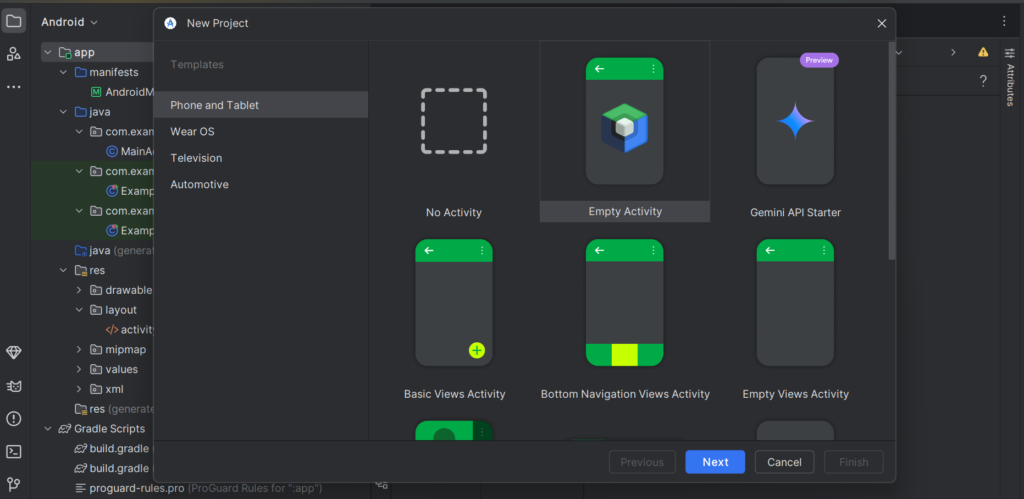Screen dimensions: 1024x499
Task: Click the right chevron in editor toolbar
Action: tap(953, 52)
